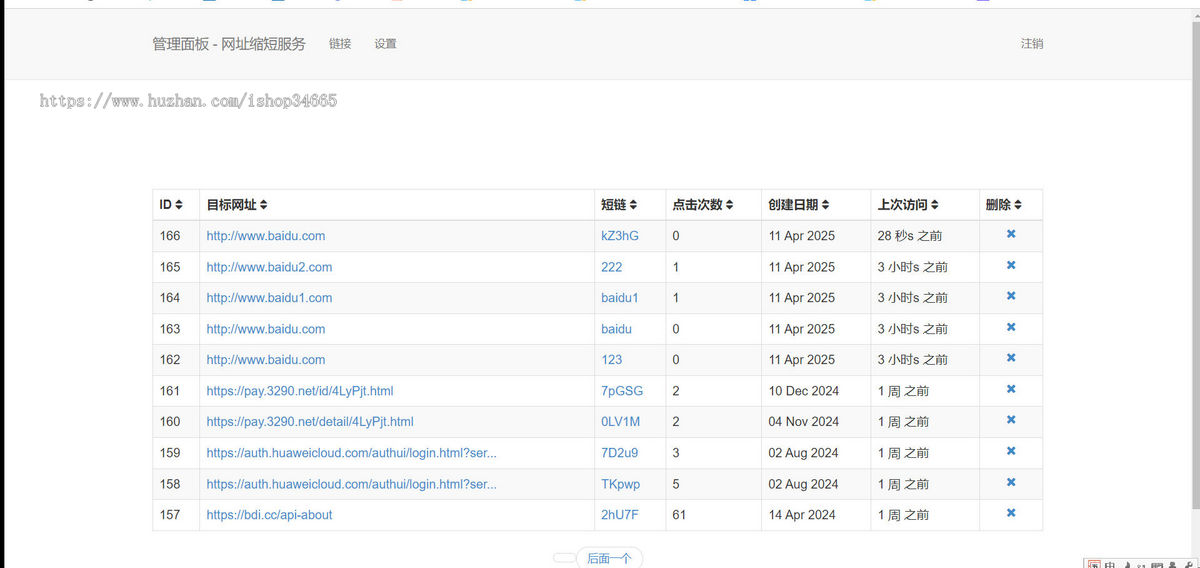
Task: Open the kZ3hG short link
Action: pyautogui.click(x=620, y=236)
